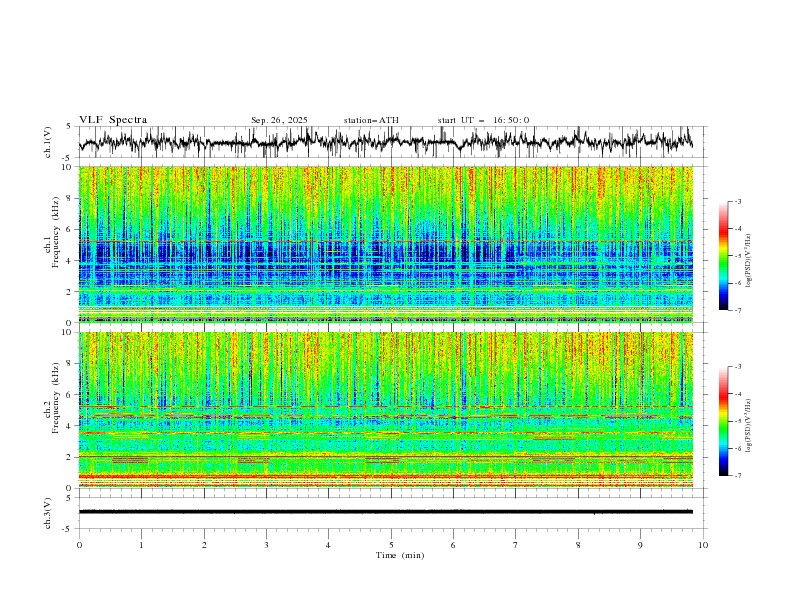Click the "Time (min)" x-axis label

coord(400,555)
